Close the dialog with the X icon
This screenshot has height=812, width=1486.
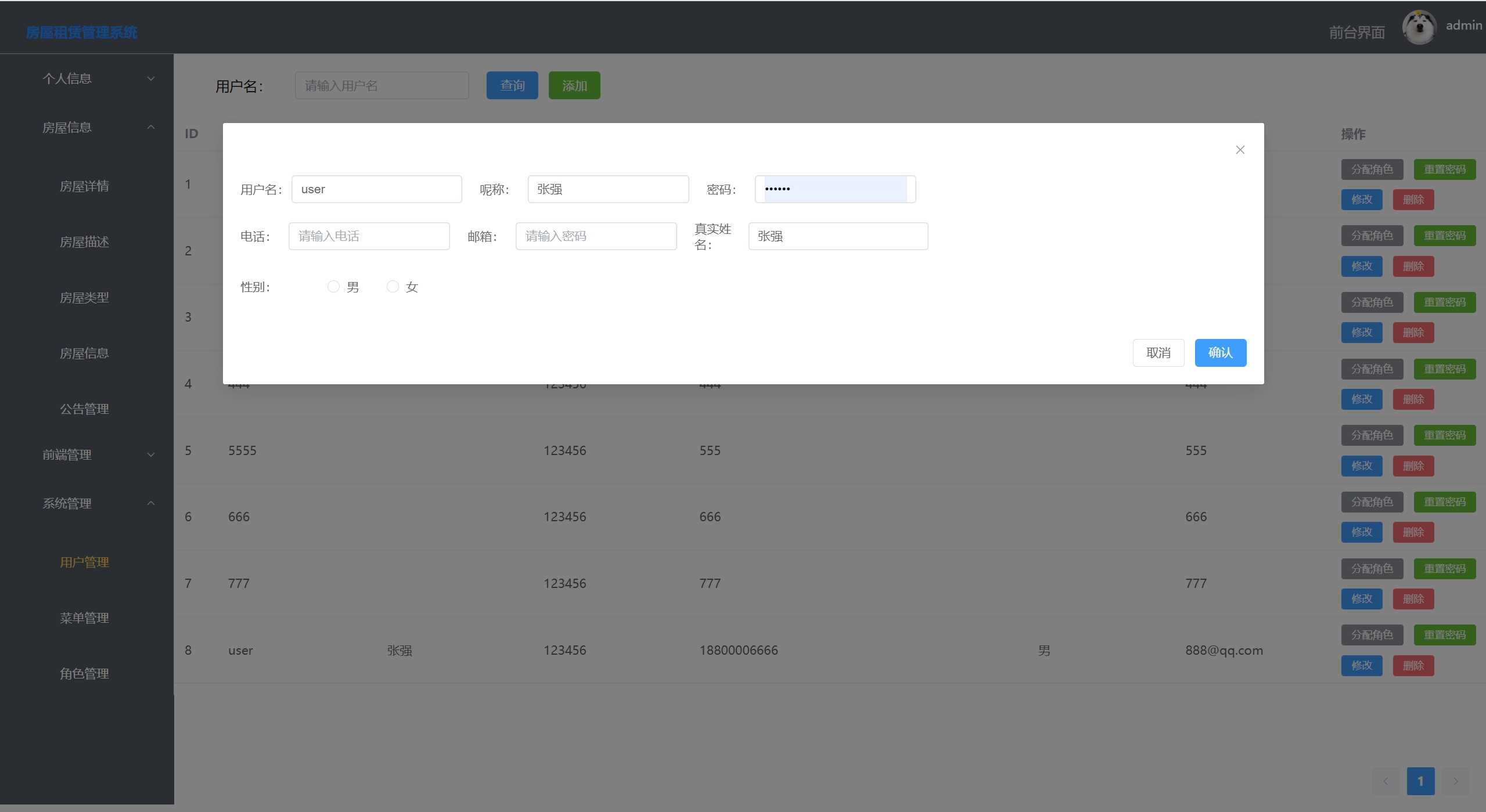point(1240,150)
